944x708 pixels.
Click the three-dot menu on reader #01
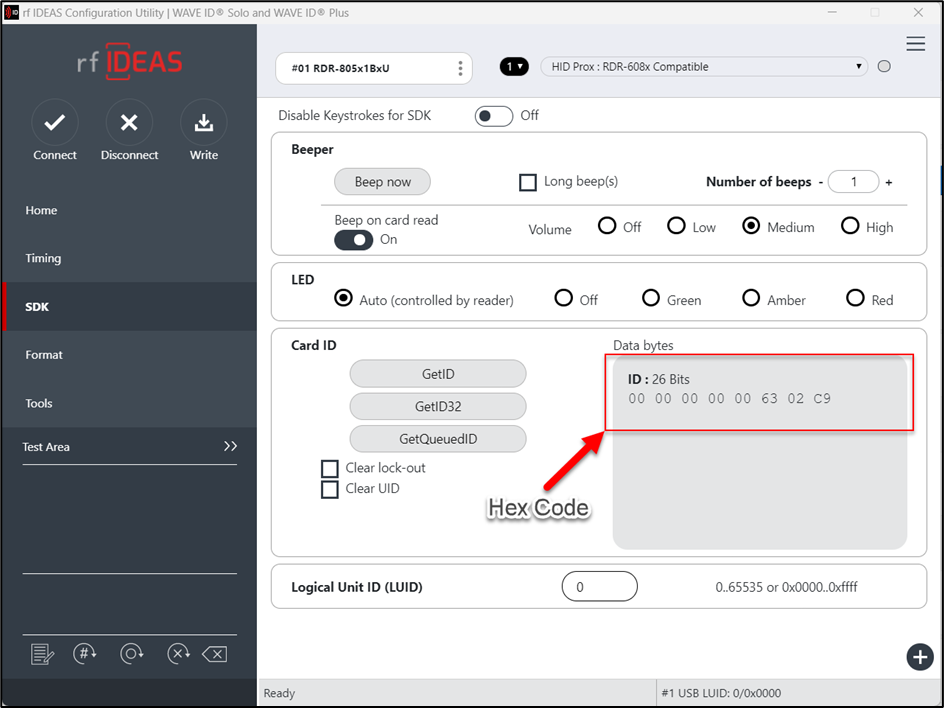coord(460,68)
